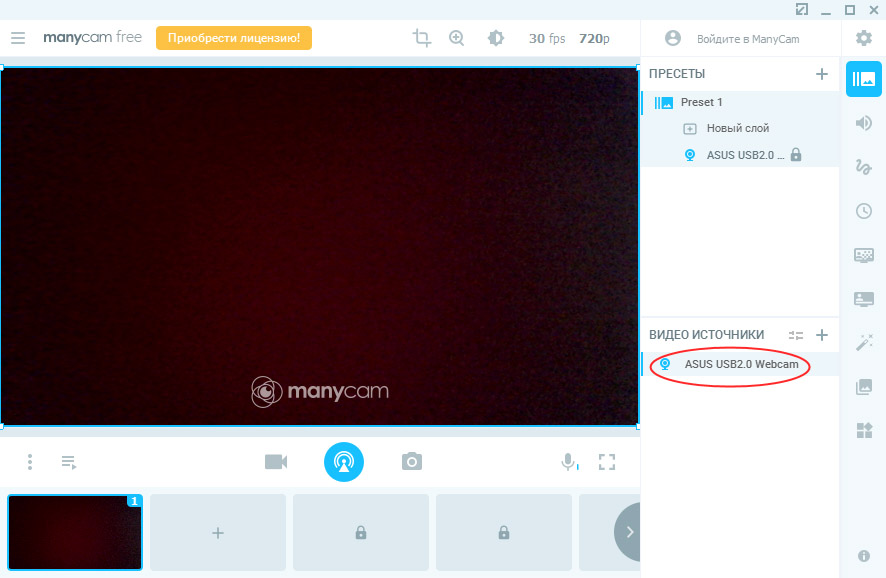Viewport: 886px width, 578px height.
Task: Open the effects magic wand tab
Action: pos(863,342)
